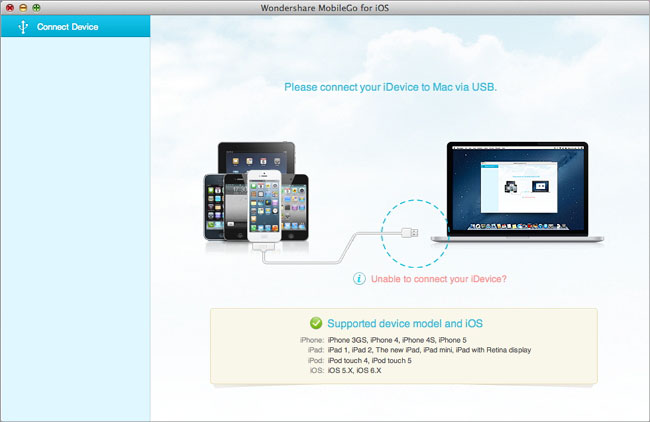Viewport: 650px width, 422px height.
Task: Click the USB trident icon in sidebar
Action: (23, 27)
